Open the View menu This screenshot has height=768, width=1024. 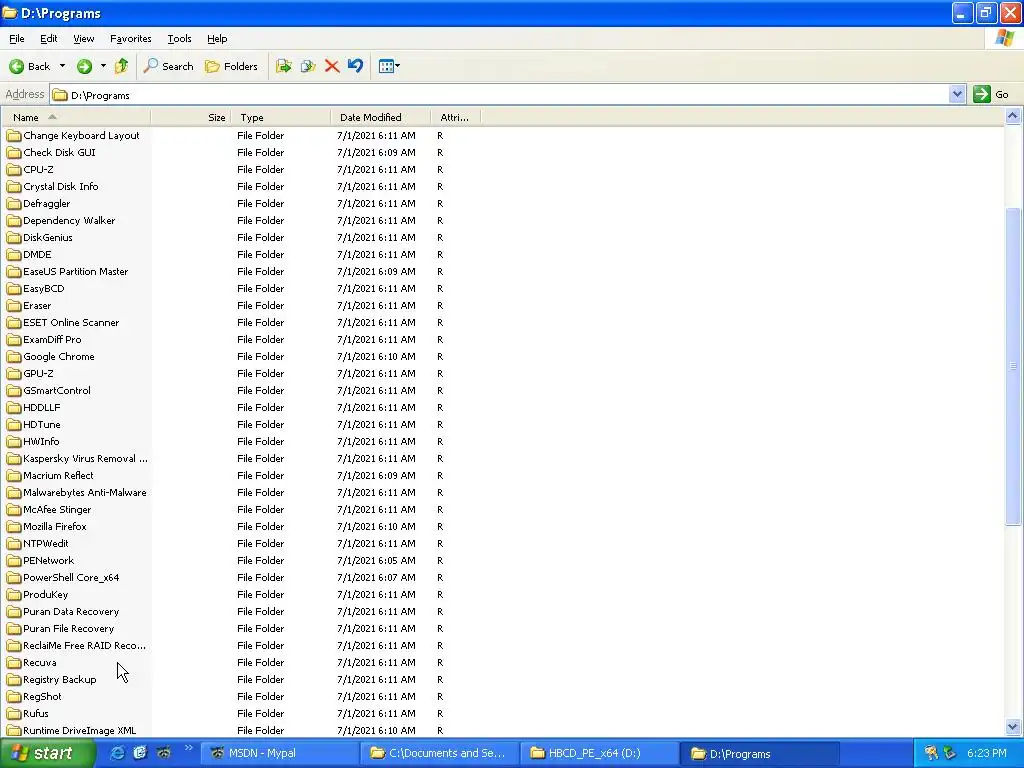pos(84,39)
